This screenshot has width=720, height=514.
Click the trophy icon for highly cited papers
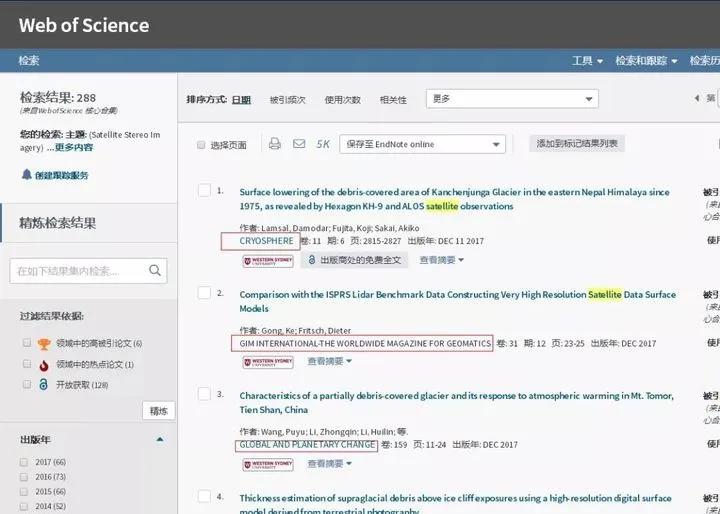(x=44, y=344)
